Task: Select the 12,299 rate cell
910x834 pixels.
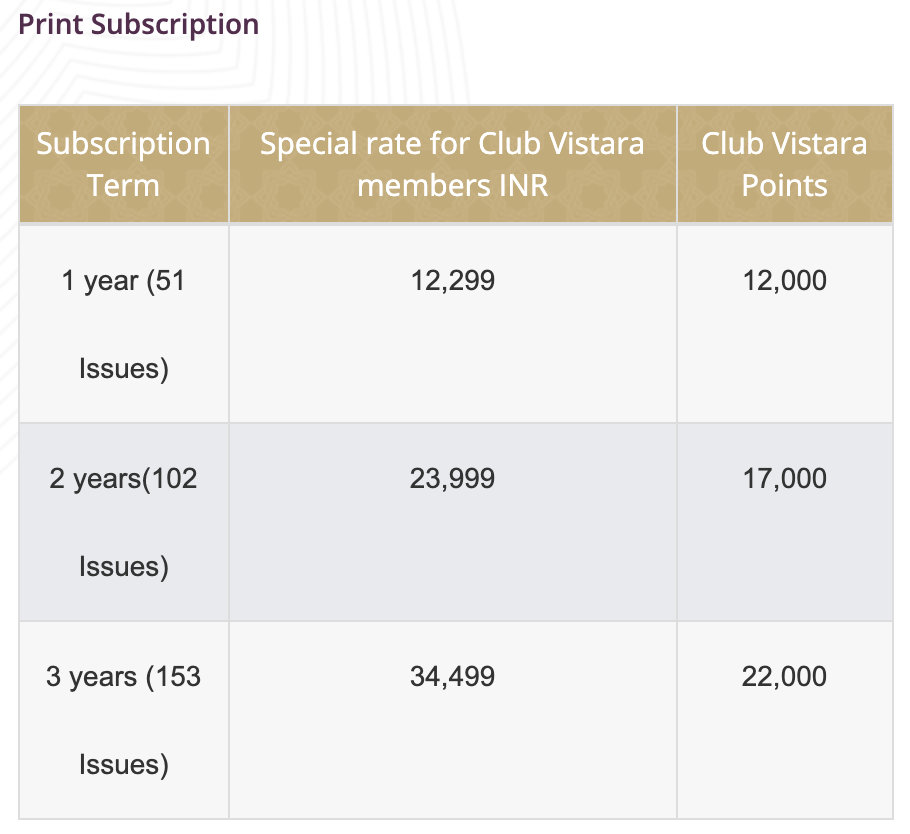Action: pyautogui.click(x=453, y=324)
